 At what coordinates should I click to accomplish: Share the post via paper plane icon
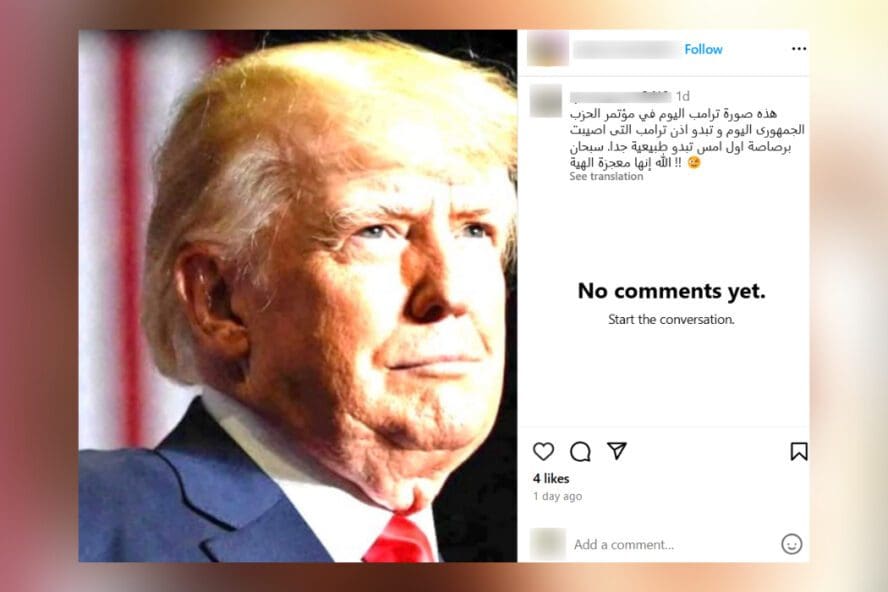tap(617, 450)
